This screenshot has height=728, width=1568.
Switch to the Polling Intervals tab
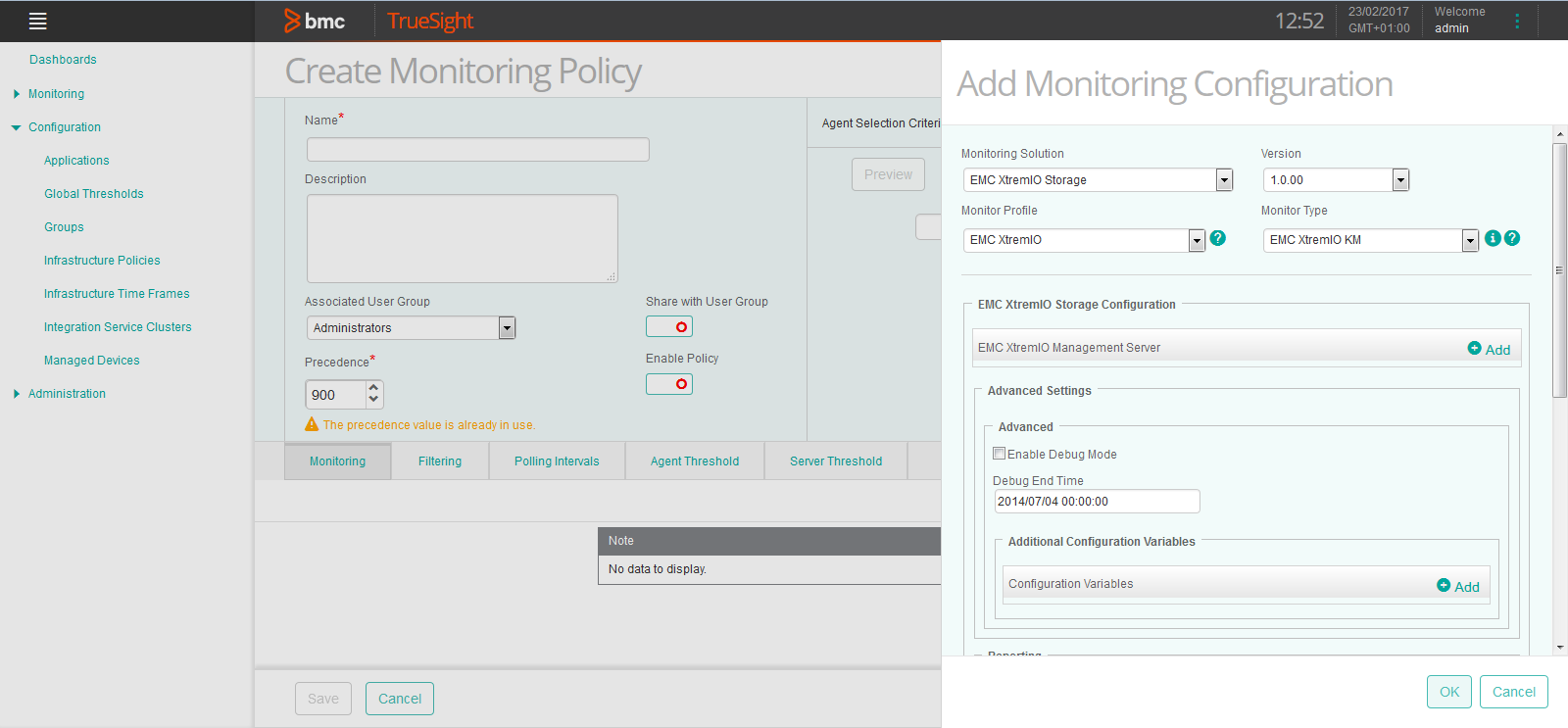(x=557, y=461)
